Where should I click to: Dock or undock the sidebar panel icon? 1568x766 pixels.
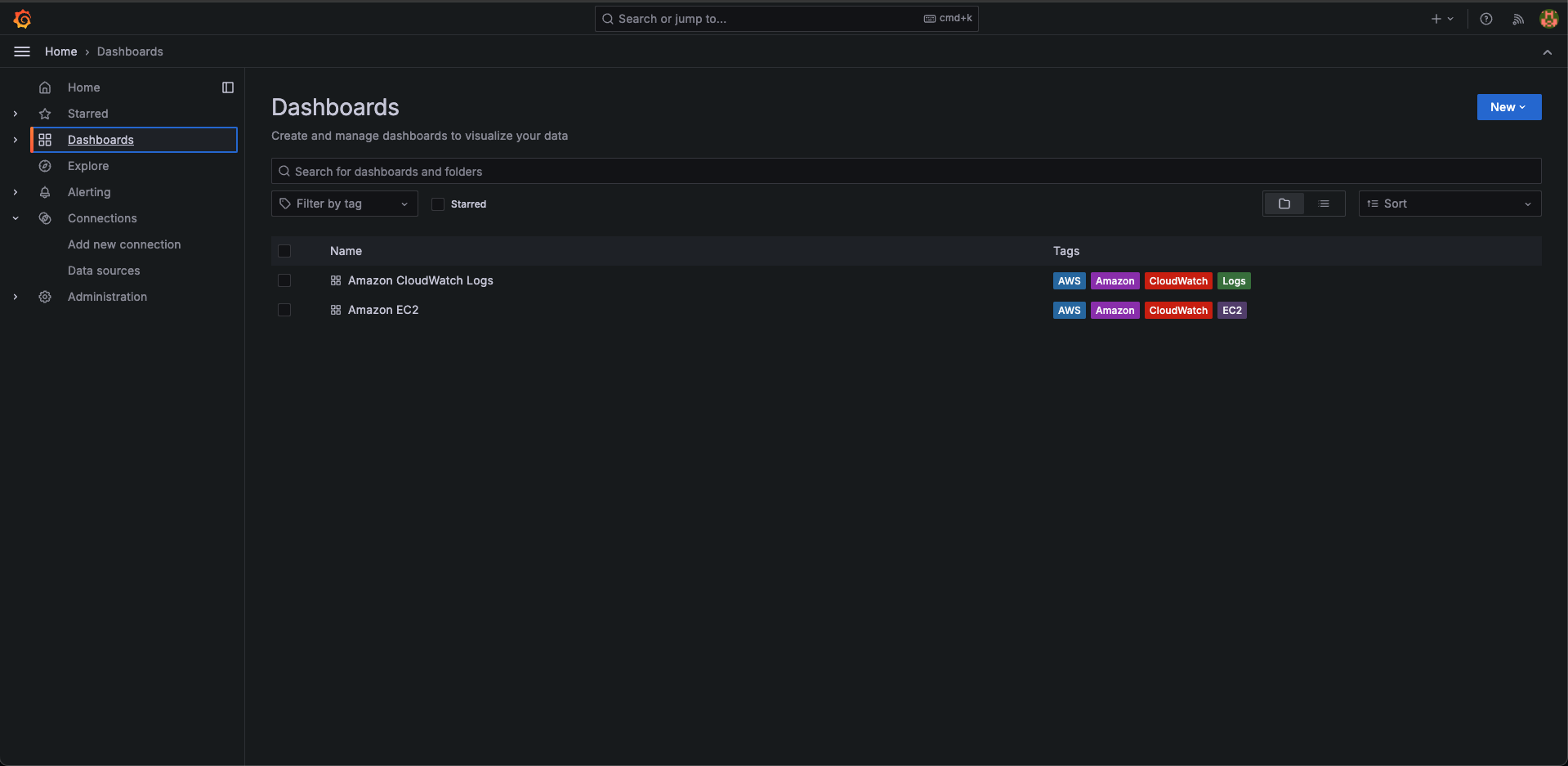pos(228,87)
